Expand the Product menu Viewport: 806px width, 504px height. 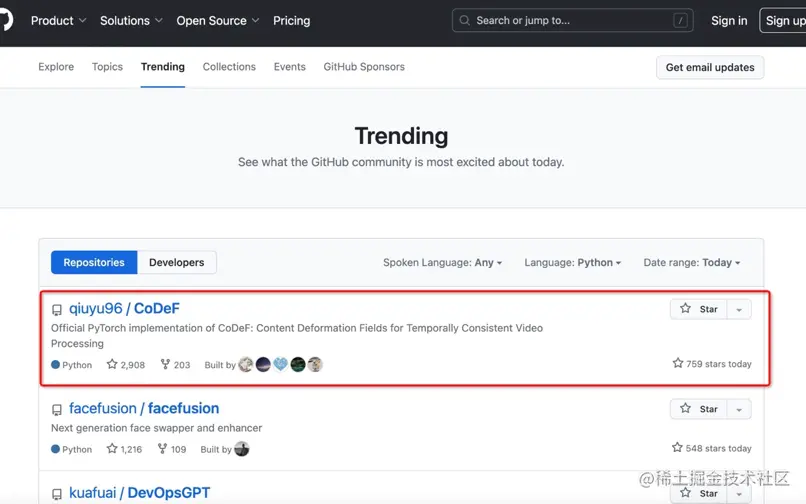click(58, 21)
